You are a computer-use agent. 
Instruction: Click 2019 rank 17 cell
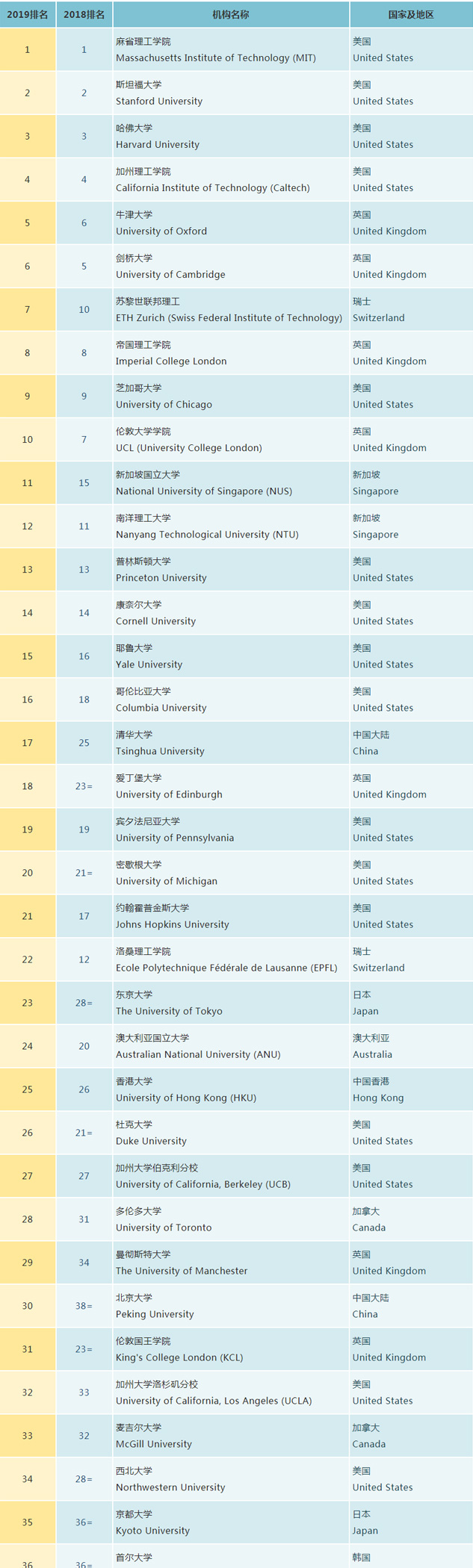click(28, 743)
